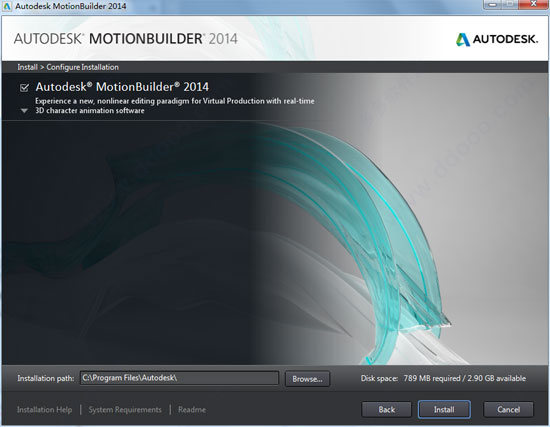Close the installer window with X
This screenshot has height=427, width=550.
533,4
